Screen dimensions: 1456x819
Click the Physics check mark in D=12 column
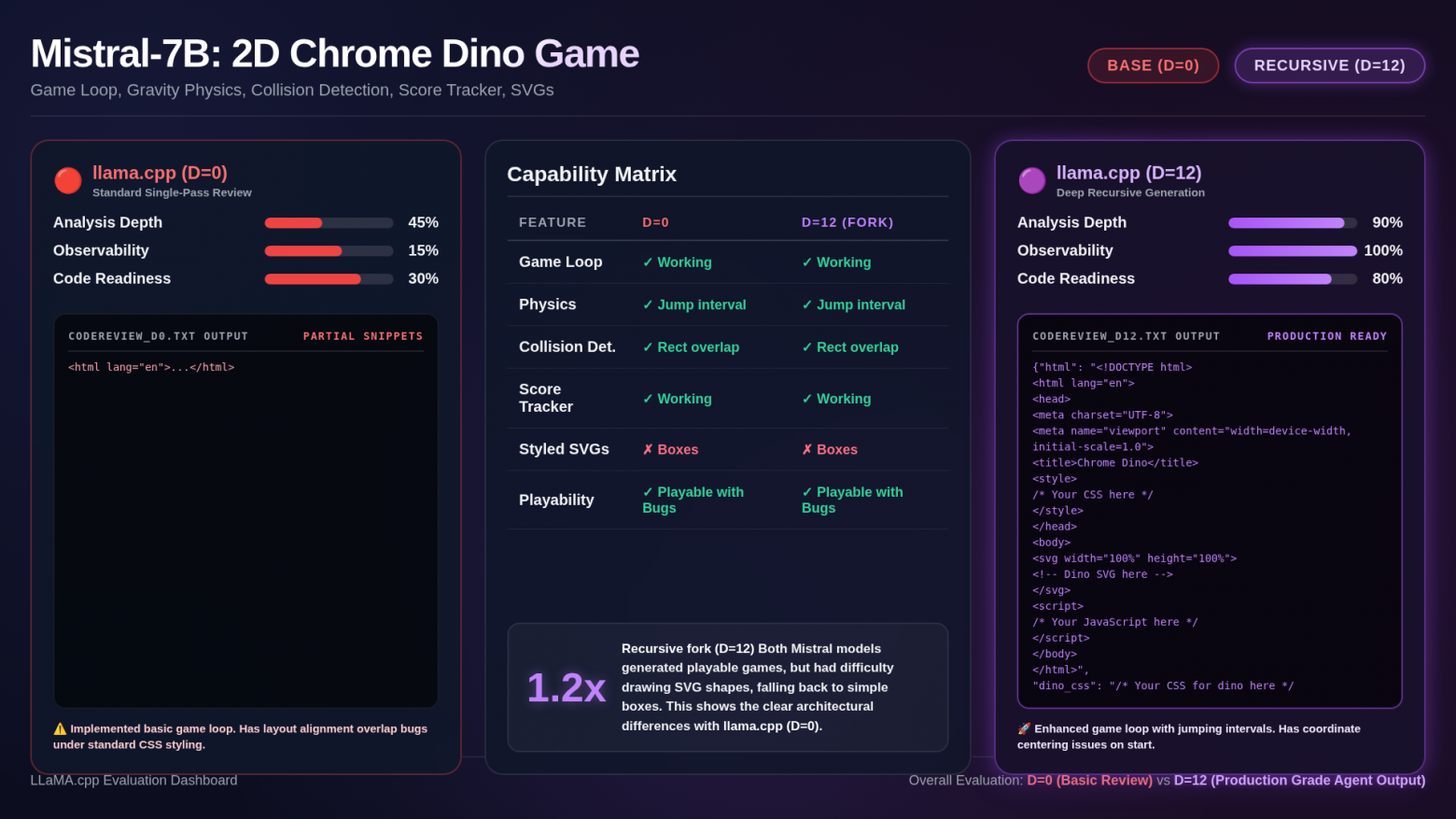[807, 304]
